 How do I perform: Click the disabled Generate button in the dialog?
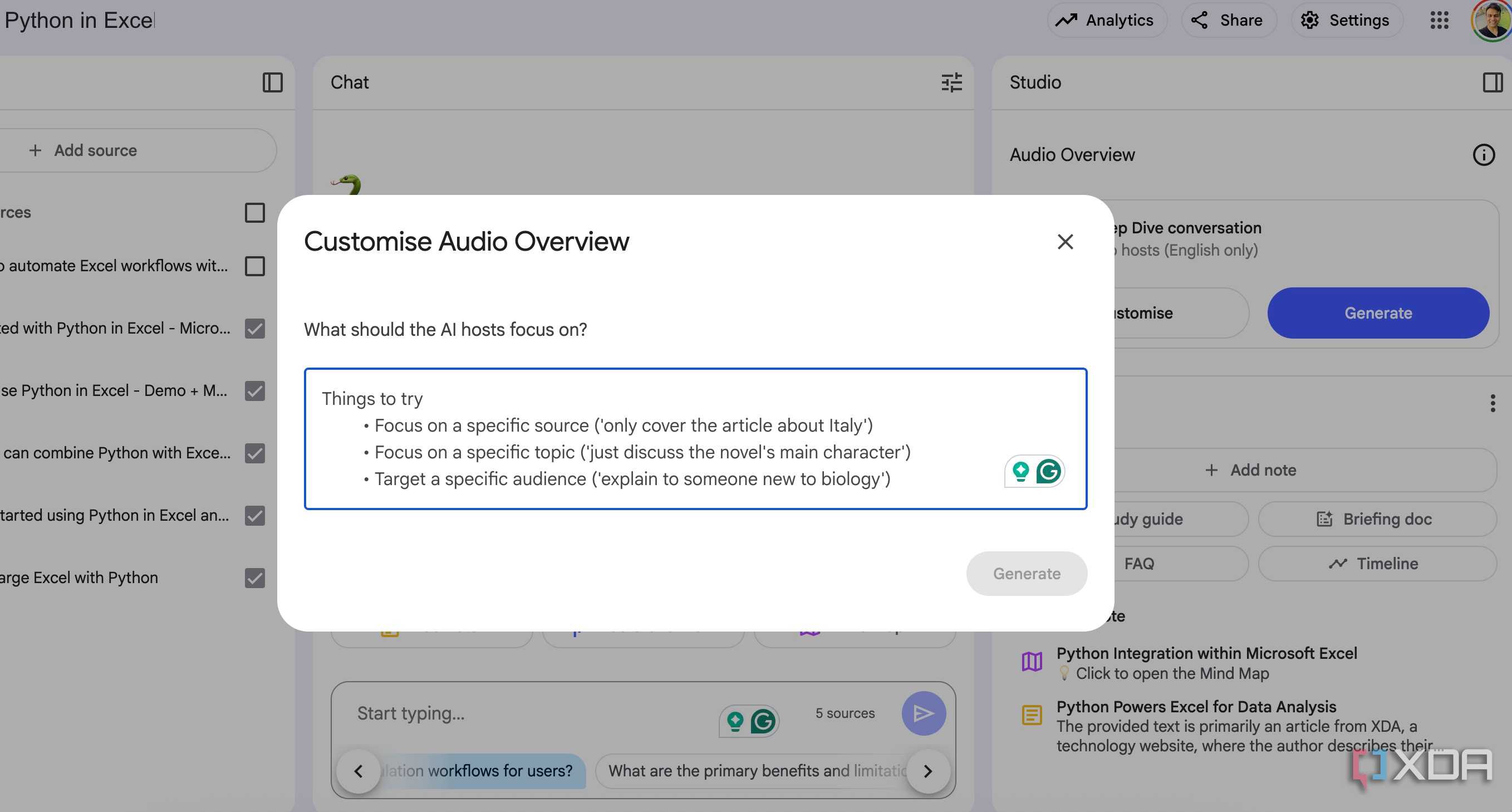coord(1026,573)
